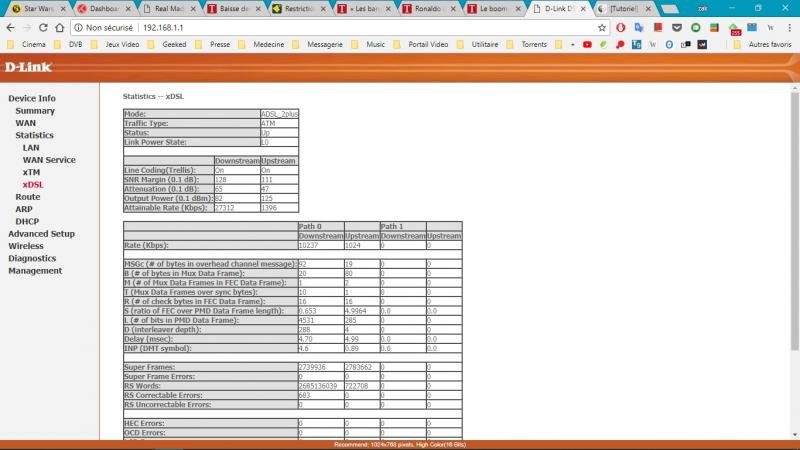Viewport: 800px width, 450px height.
Task: Open the WAN page in sidebar
Action: [x=26, y=123]
